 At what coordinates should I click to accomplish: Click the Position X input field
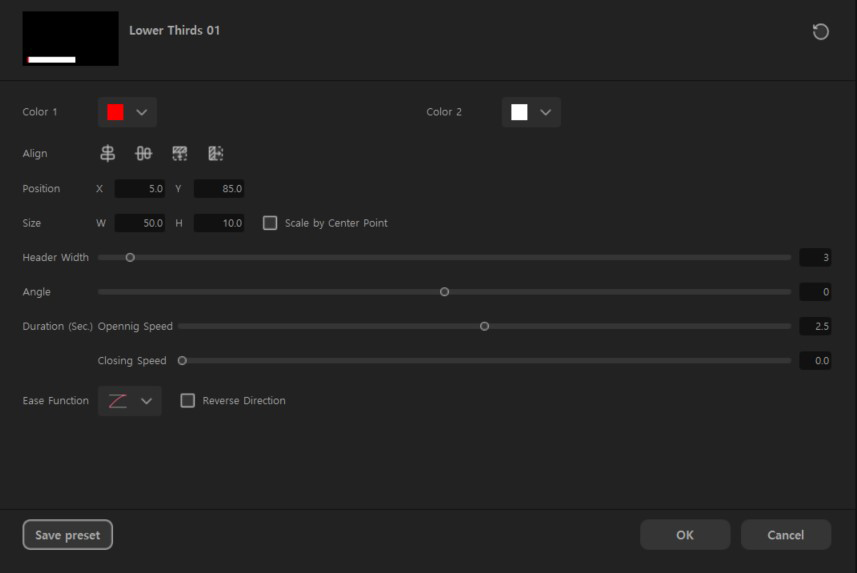(x=140, y=189)
